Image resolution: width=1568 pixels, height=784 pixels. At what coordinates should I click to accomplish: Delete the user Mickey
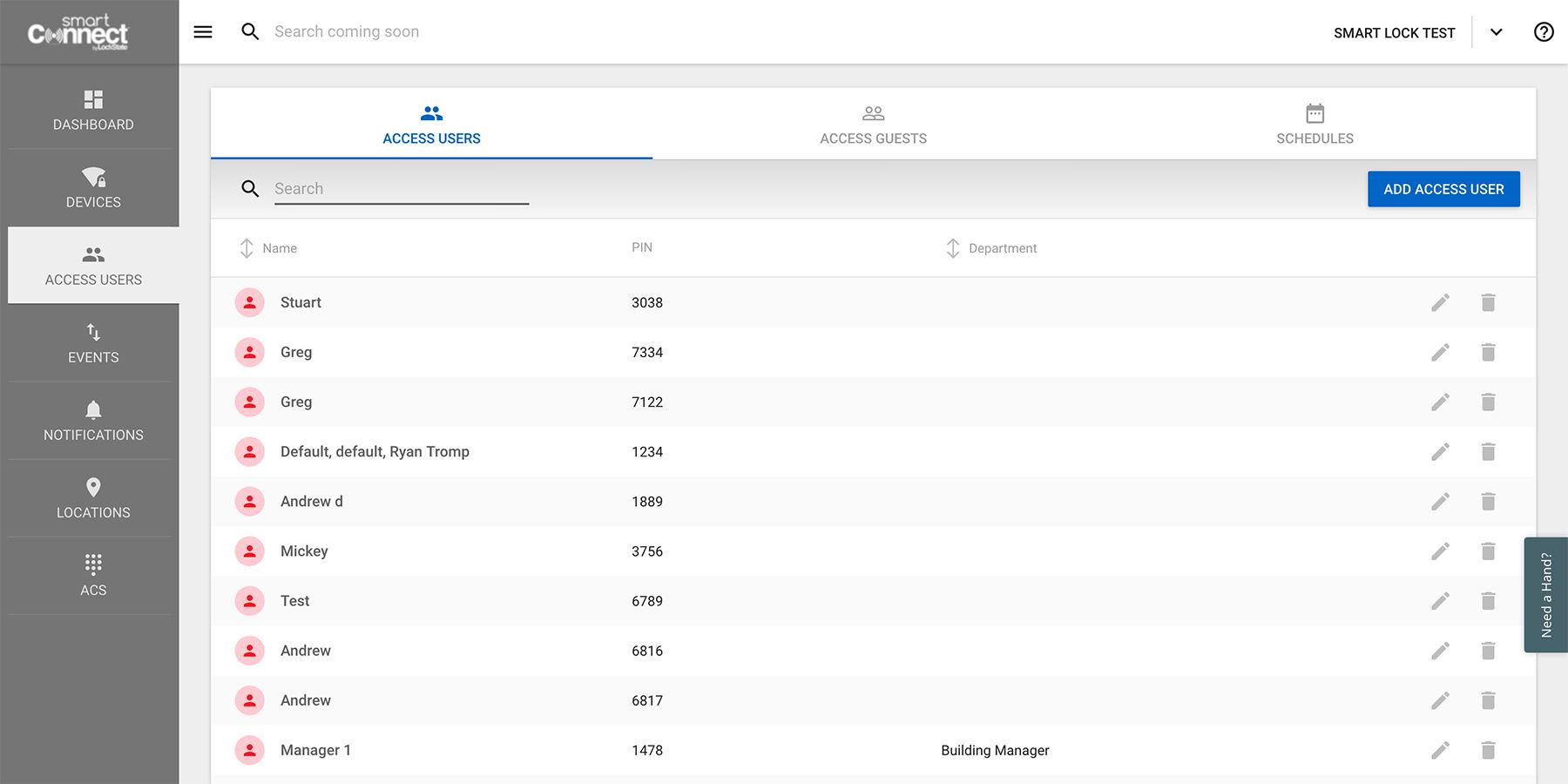point(1488,551)
